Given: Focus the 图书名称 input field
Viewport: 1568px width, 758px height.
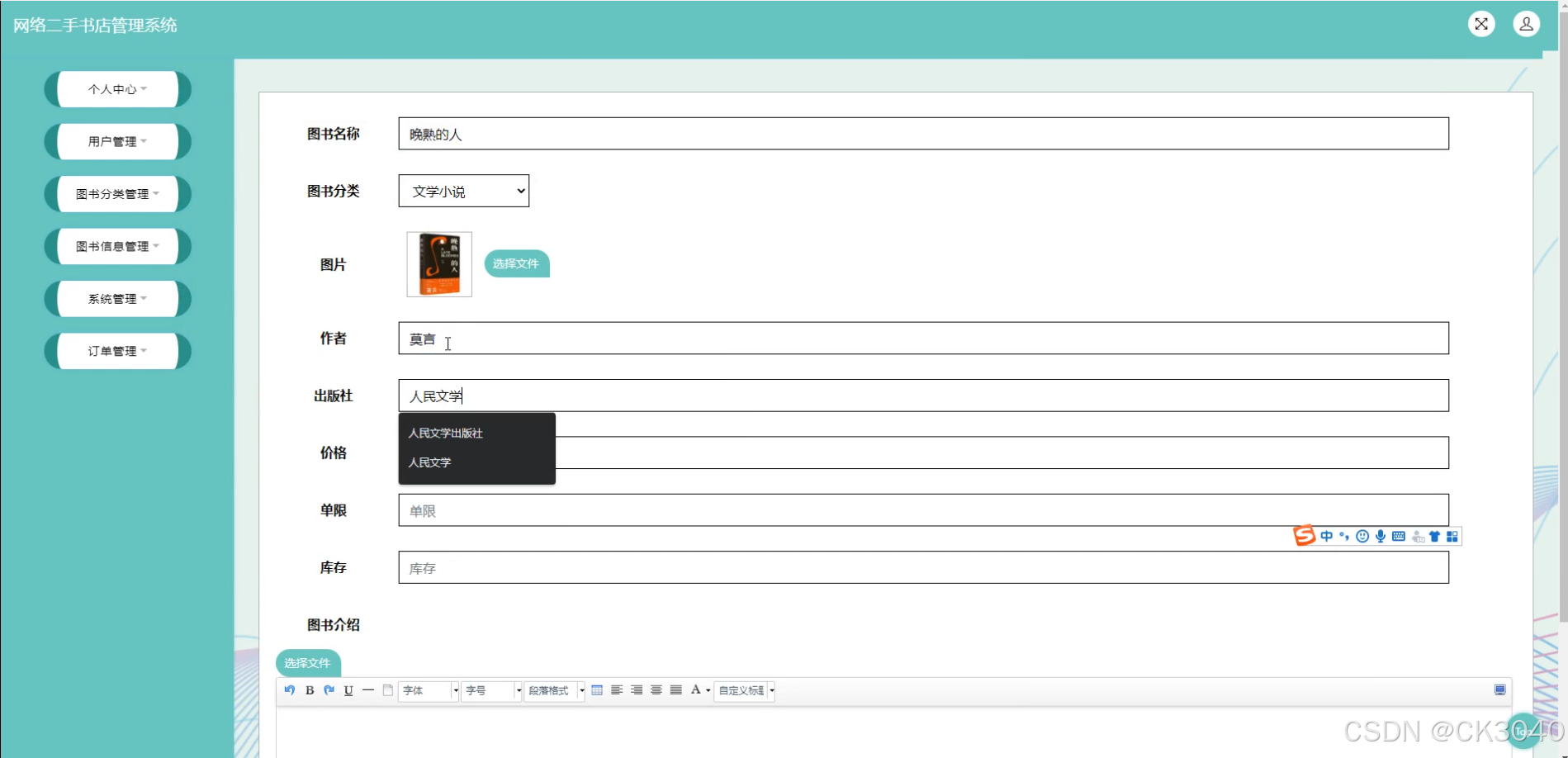Looking at the screenshot, I should tap(923, 134).
